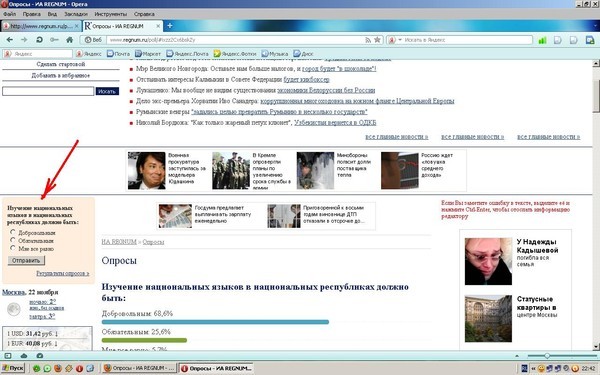
Task: Toggle the panel icon in Opera status bar
Action: tap(8, 356)
